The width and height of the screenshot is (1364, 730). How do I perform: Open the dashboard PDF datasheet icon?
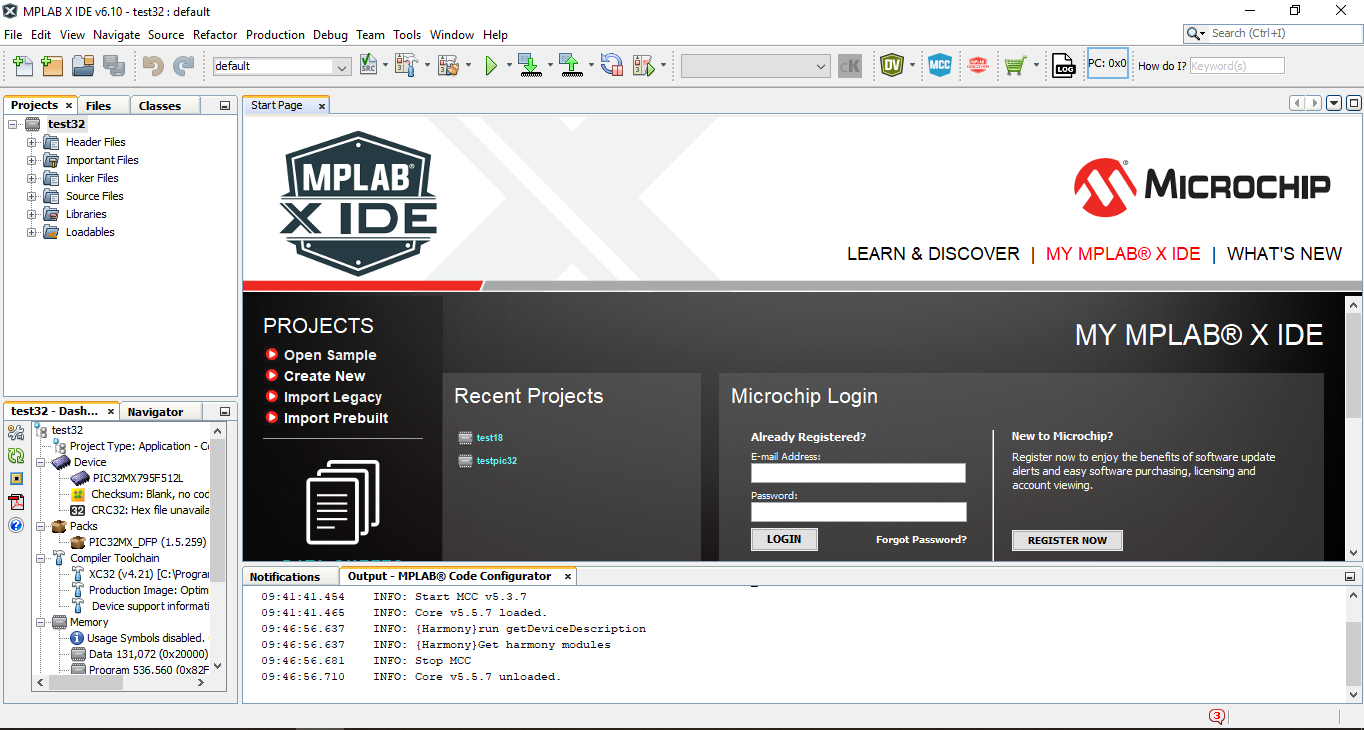[16, 501]
